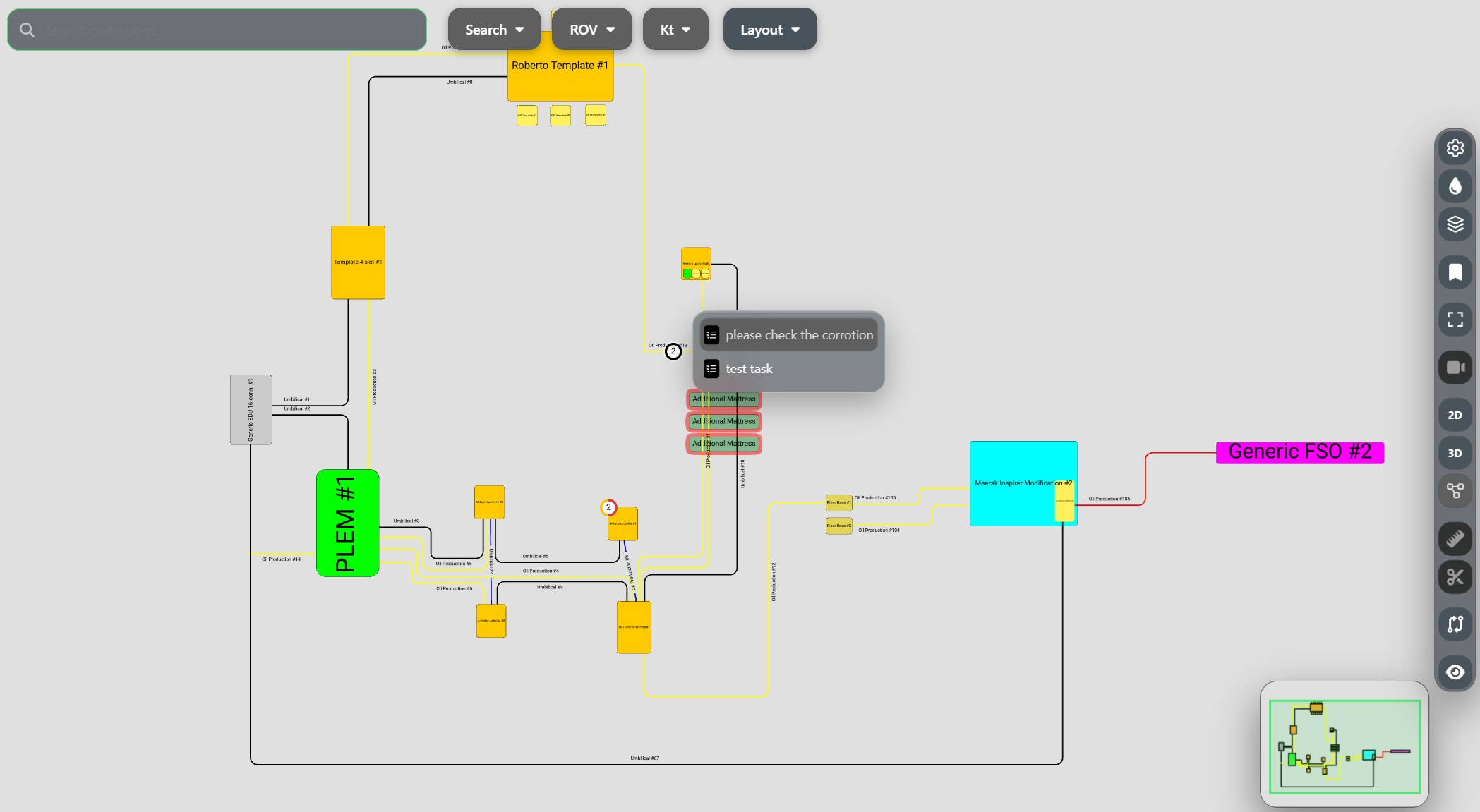This screenshot has width=1480, height=812.
Task: Select the 'please check the corrotion' task
Action: 788,335
